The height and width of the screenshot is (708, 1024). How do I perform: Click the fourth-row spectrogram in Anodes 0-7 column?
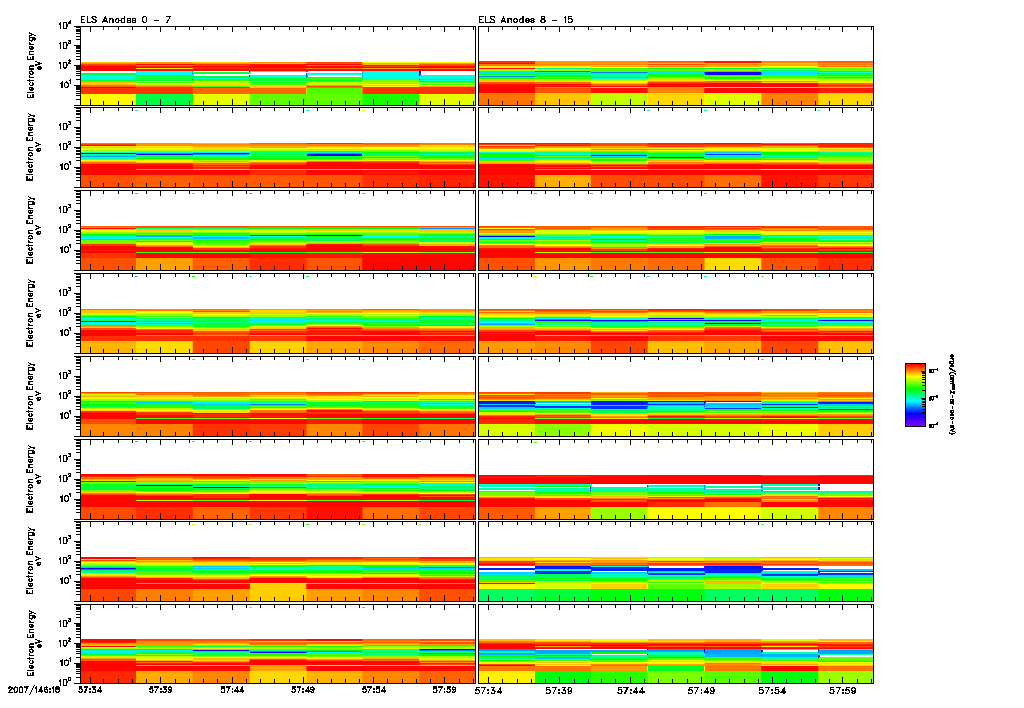pyautogui.click(x=278, y=314)
